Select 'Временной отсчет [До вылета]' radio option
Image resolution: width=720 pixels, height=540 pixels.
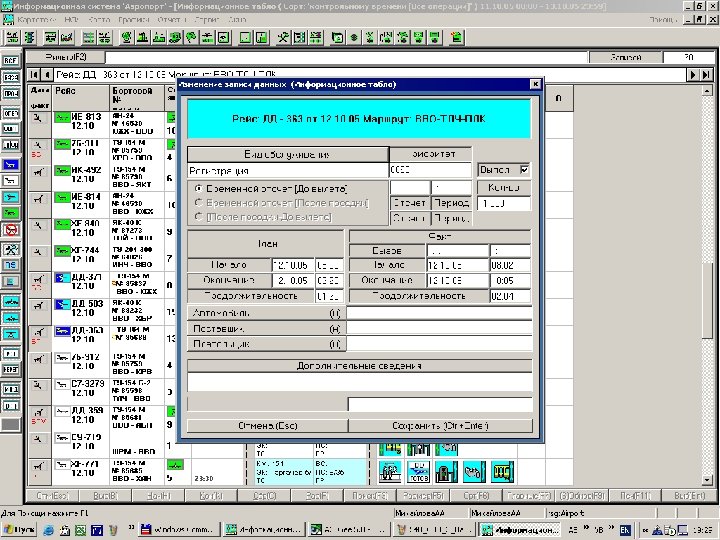[x=198, y=188]
